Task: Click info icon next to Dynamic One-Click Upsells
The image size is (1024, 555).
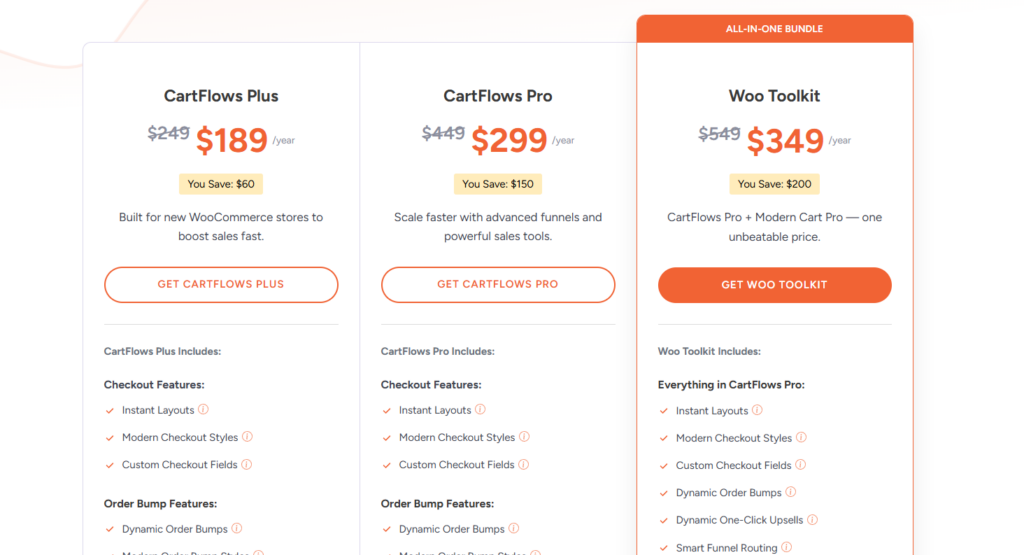Action: (812, 520)
